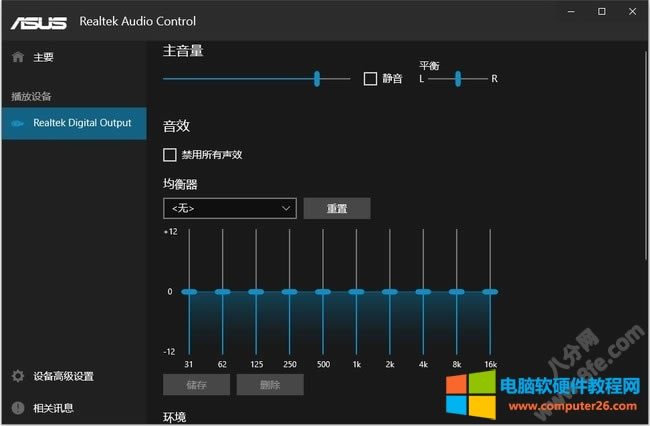The width and height of the screenshot is (650, 426).
Task: Click the main volume slider handle
Action: (317, 78)
